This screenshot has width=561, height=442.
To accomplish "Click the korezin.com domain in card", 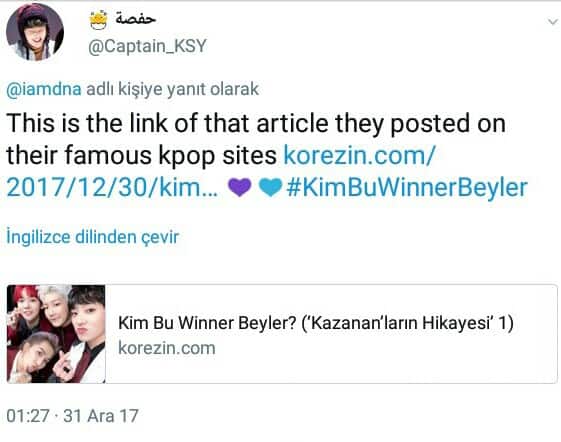I will point(167,348).
